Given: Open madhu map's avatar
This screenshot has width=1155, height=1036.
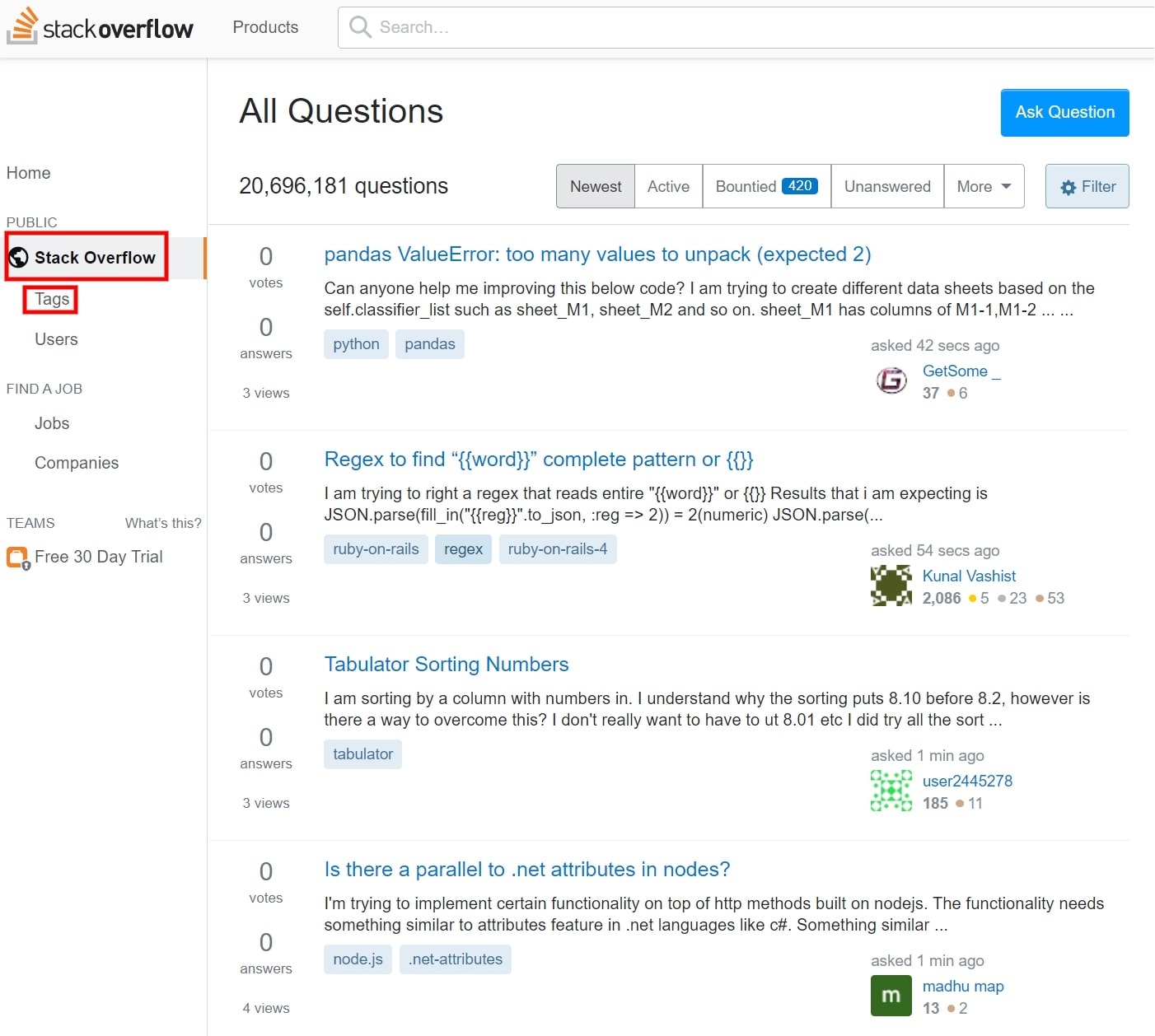Looking at the screenshot, I should point(891,996).
